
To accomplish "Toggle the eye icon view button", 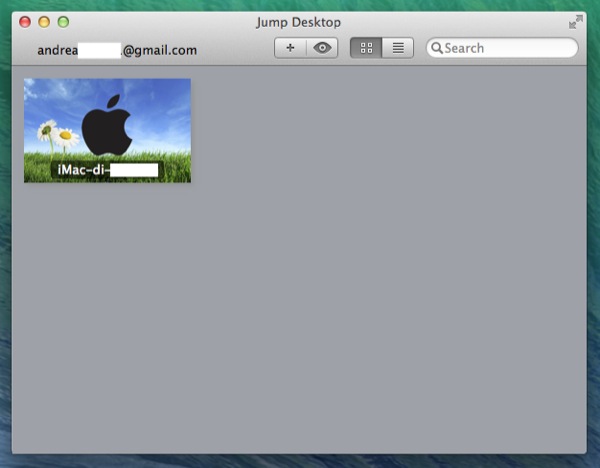I will (322, 48).
